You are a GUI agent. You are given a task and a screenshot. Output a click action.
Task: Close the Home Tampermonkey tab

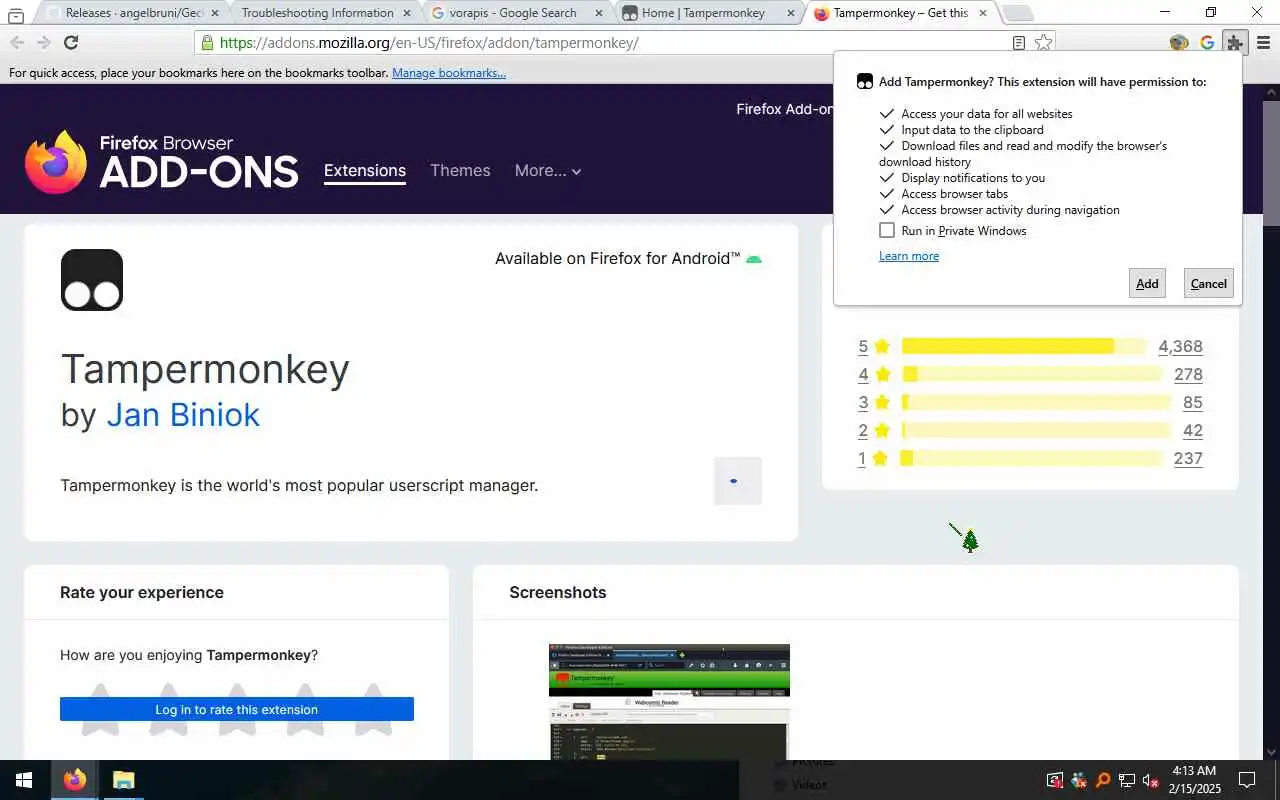tap(790, 13)
